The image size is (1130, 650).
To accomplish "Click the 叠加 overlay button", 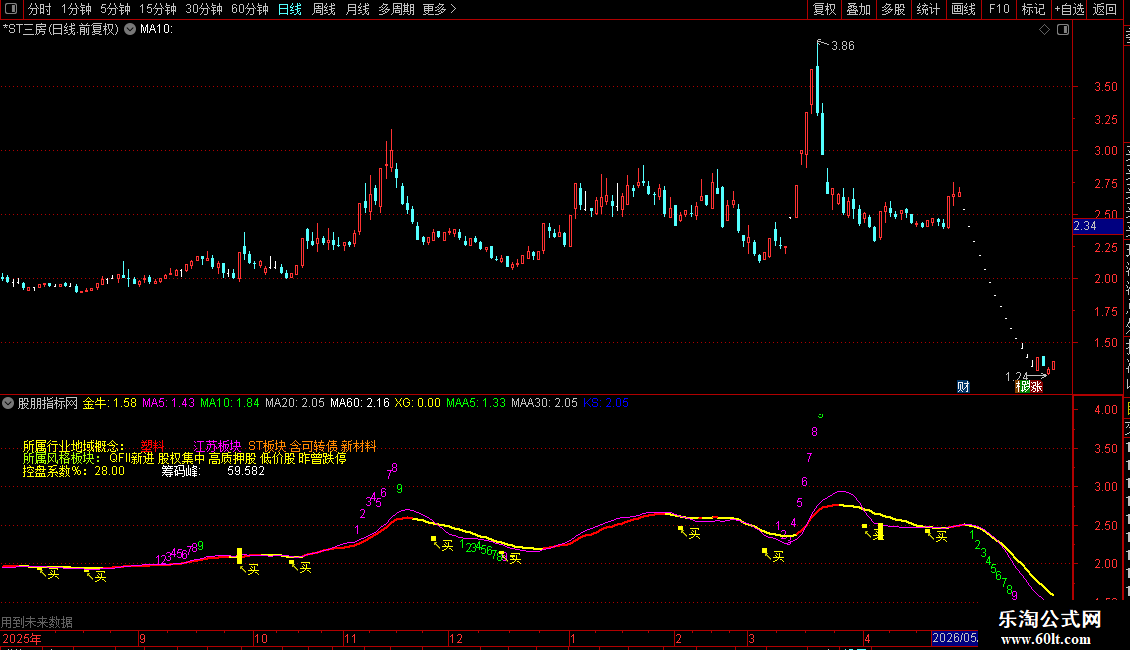I will pyautogui.click(x=858, y=9).
